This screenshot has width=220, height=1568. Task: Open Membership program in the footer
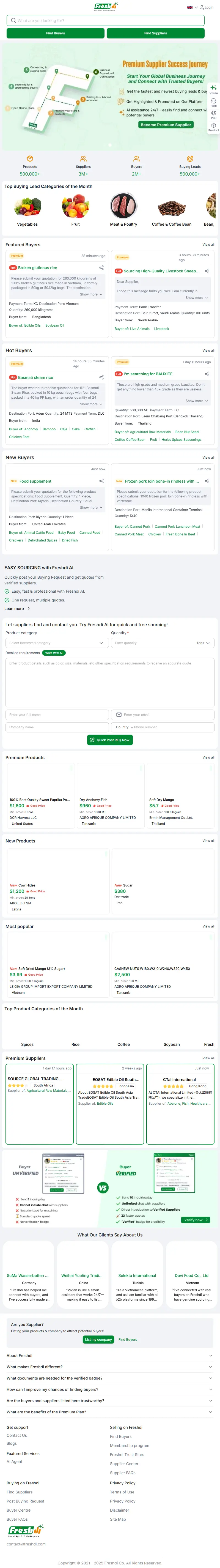point(130,1446)
